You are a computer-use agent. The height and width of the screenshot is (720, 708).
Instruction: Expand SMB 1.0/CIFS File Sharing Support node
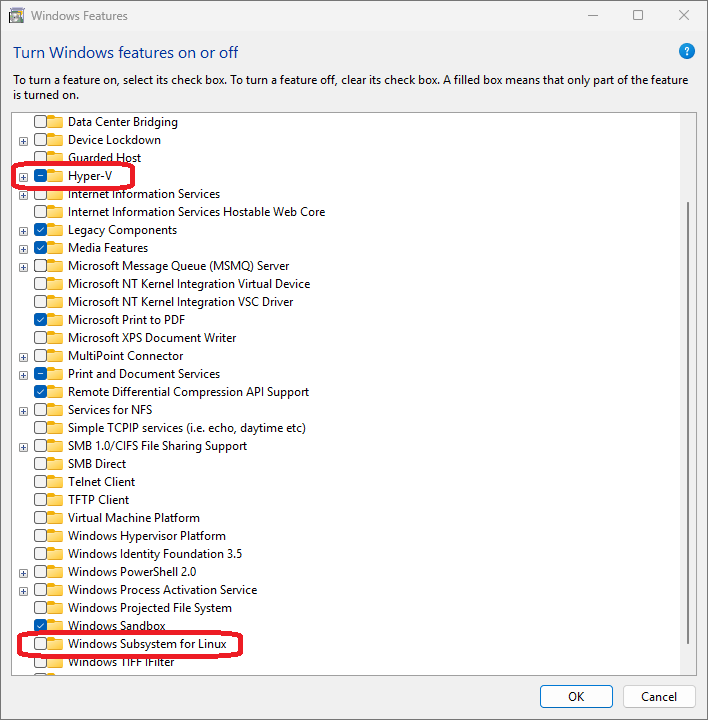point(23,447)
